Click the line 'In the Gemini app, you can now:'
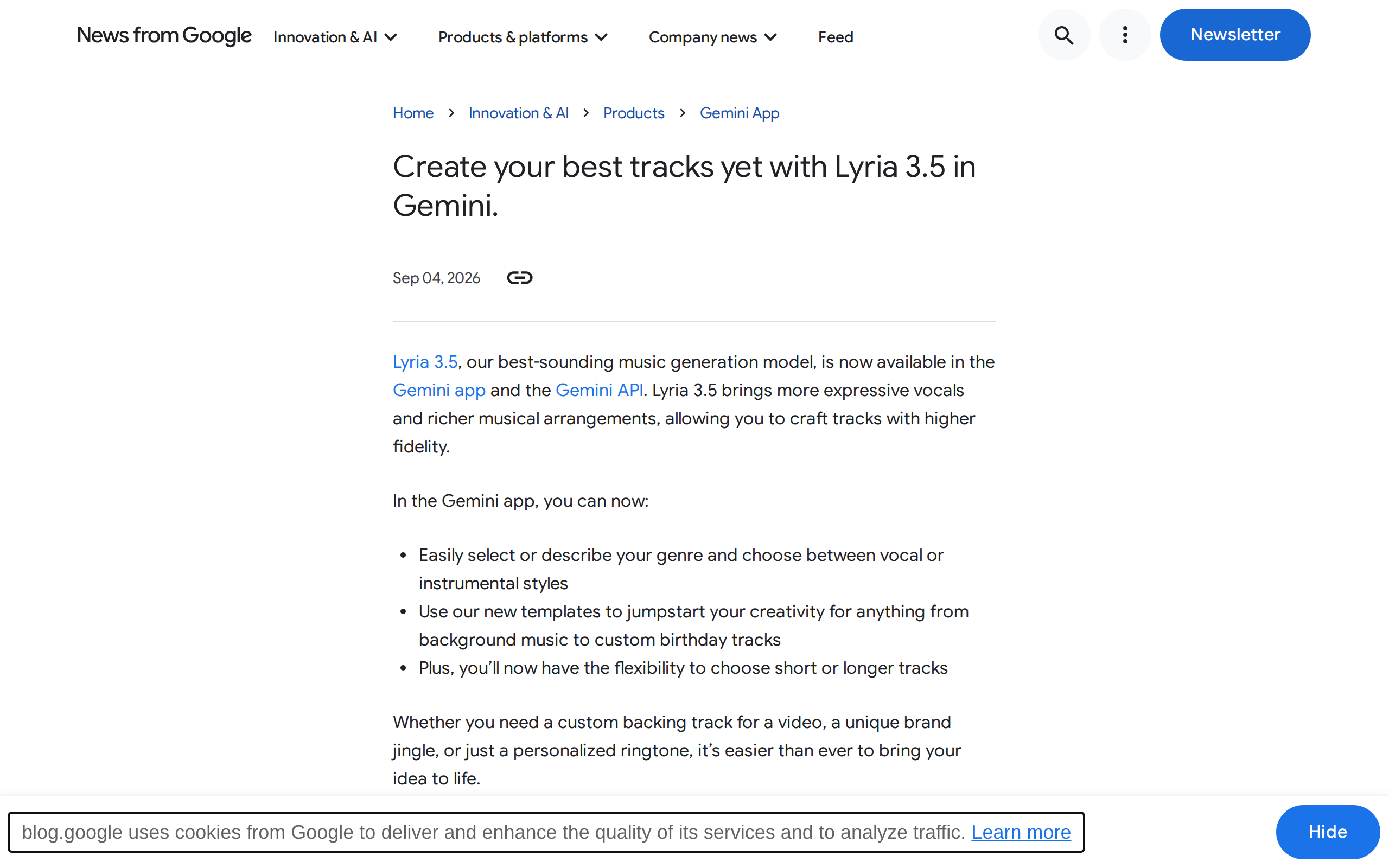1389x868 pixels. point(520,501)
